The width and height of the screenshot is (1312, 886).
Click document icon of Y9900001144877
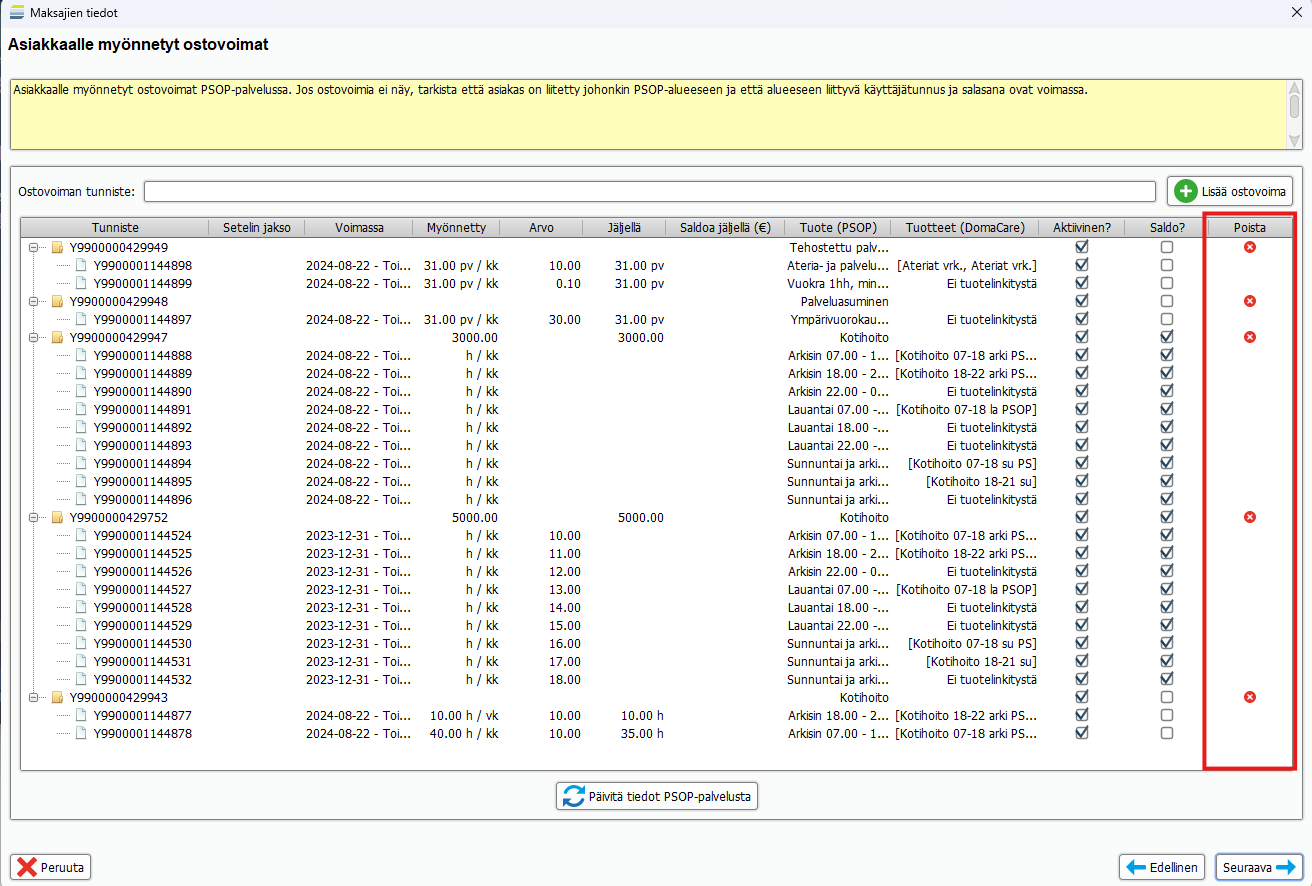82,716
